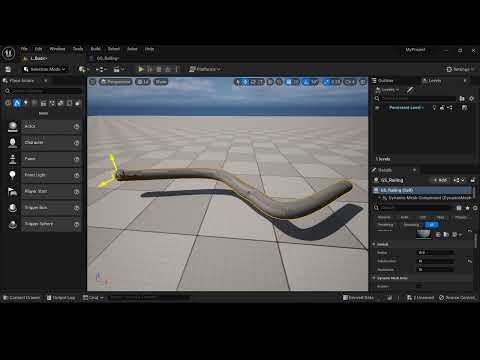Change the camera speed setting
This screenshot has height=360, width=480.
[350, 82]
